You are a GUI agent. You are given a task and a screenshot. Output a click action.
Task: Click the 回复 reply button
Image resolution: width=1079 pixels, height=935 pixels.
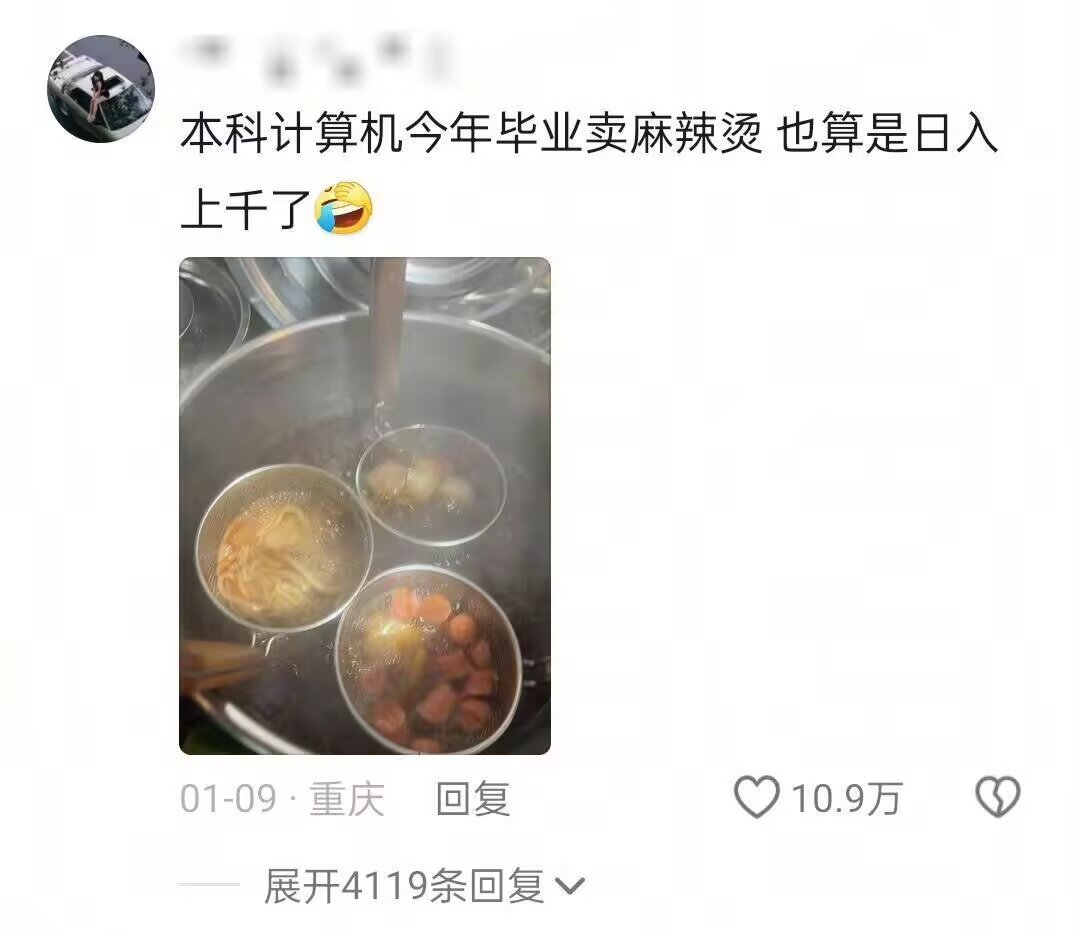click(473, 799)
